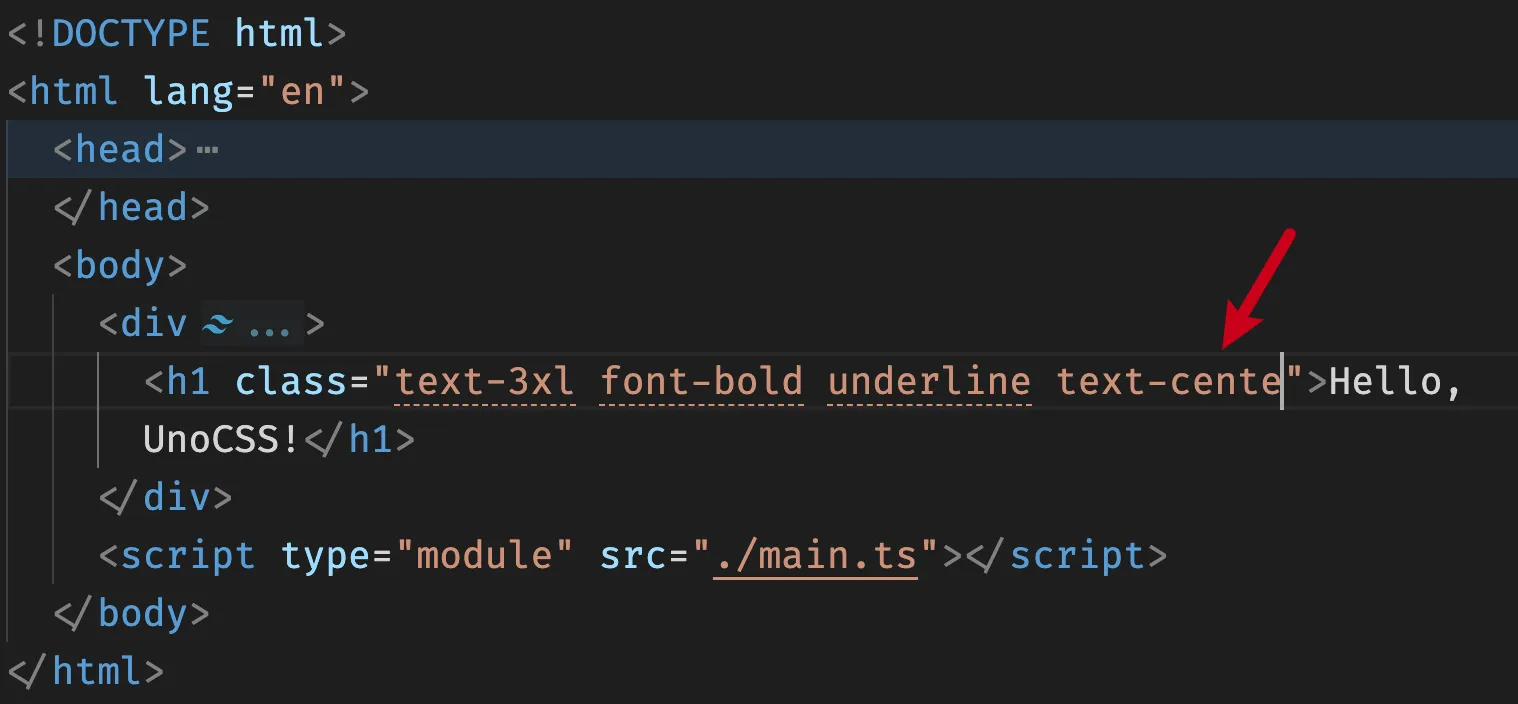
Task: Expand the collapsed div attributes ellipsis
Action: pyautogui.click(x=268, y=325)
